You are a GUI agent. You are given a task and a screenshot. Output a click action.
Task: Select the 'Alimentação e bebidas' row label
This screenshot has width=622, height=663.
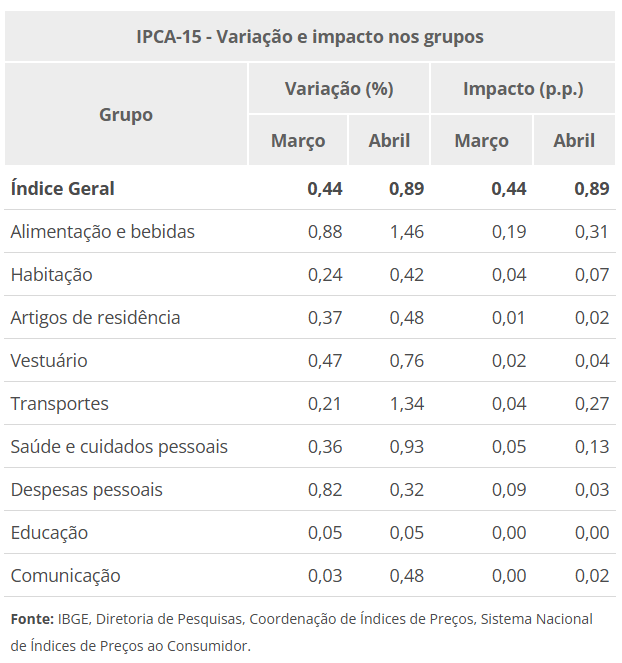102,232
